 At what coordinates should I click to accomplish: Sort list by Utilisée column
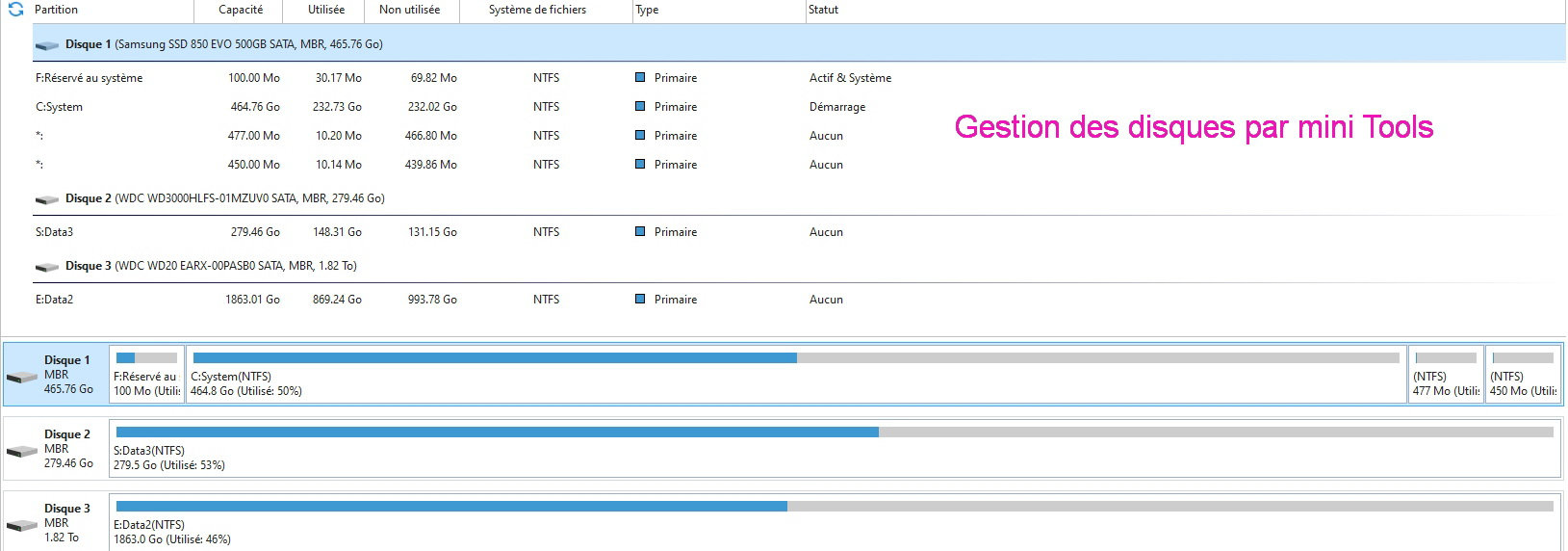pos(326,10)
